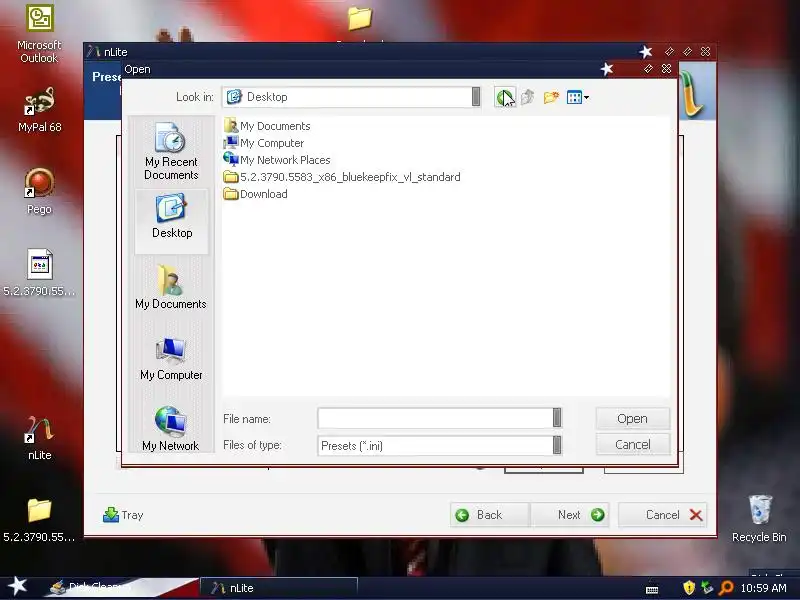Click the star button on Open dialog title bar
The image size is (800, 600).
(607, 69)
